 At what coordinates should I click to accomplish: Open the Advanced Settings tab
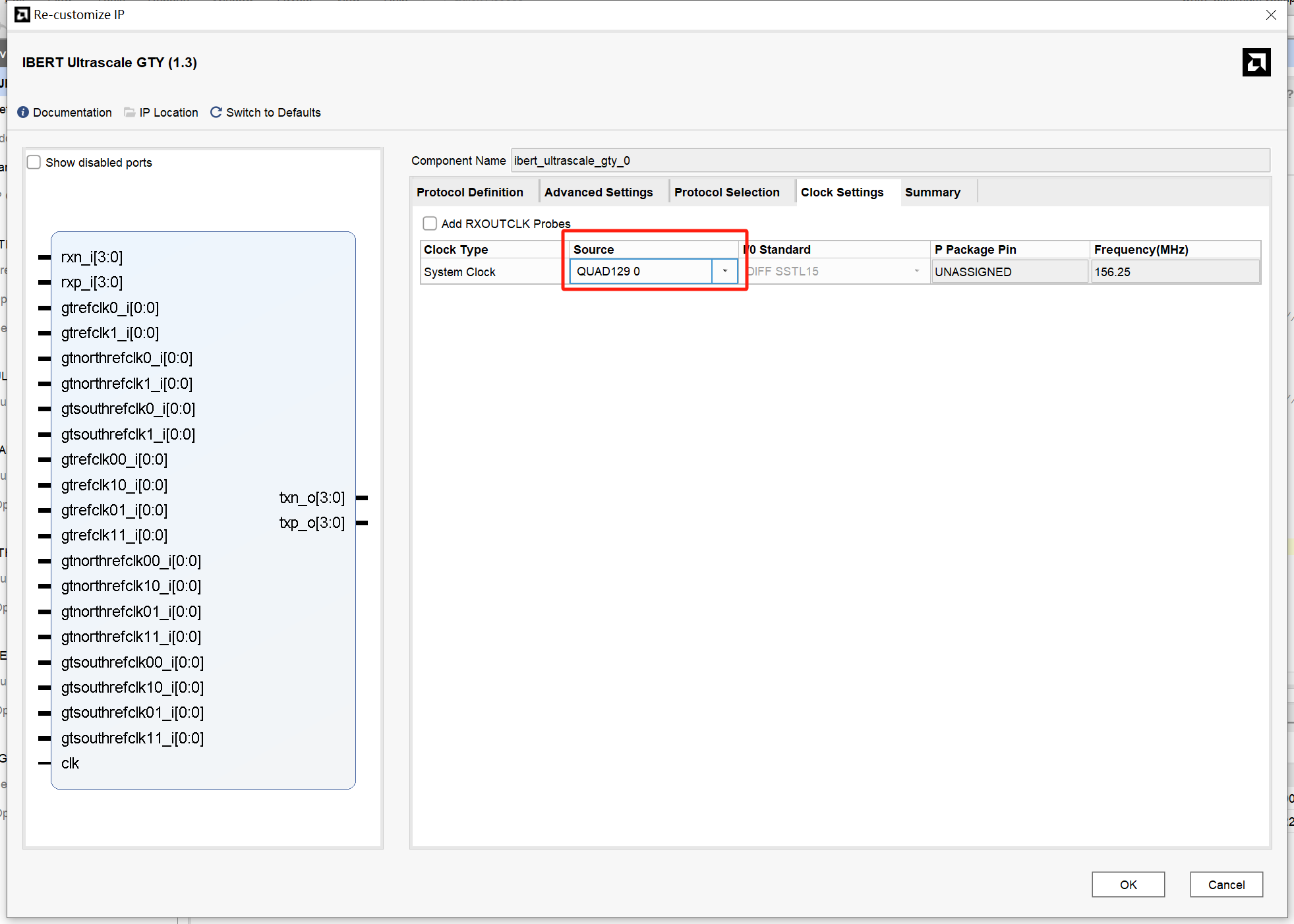(x=598, y=192)
